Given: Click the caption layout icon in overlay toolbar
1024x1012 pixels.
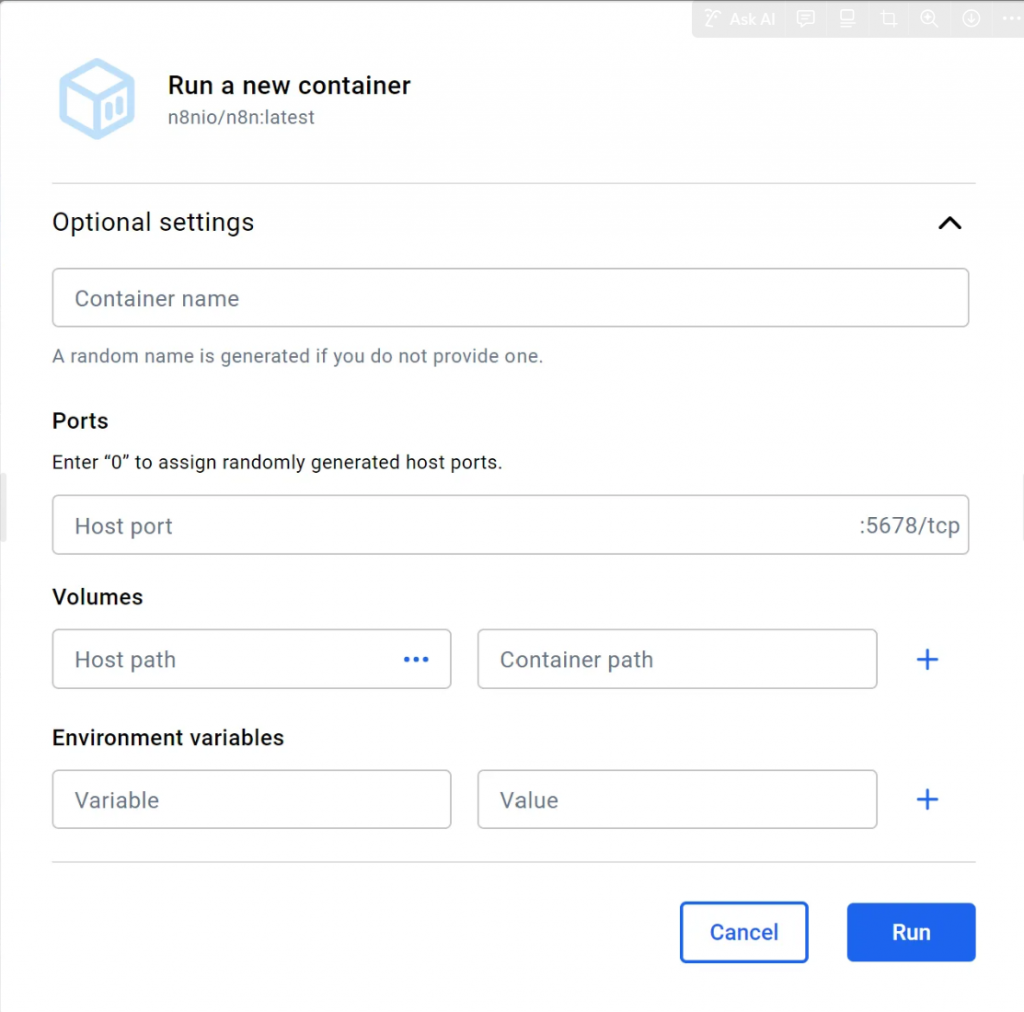Looking at the screenshot, I should tap(847, 19).
